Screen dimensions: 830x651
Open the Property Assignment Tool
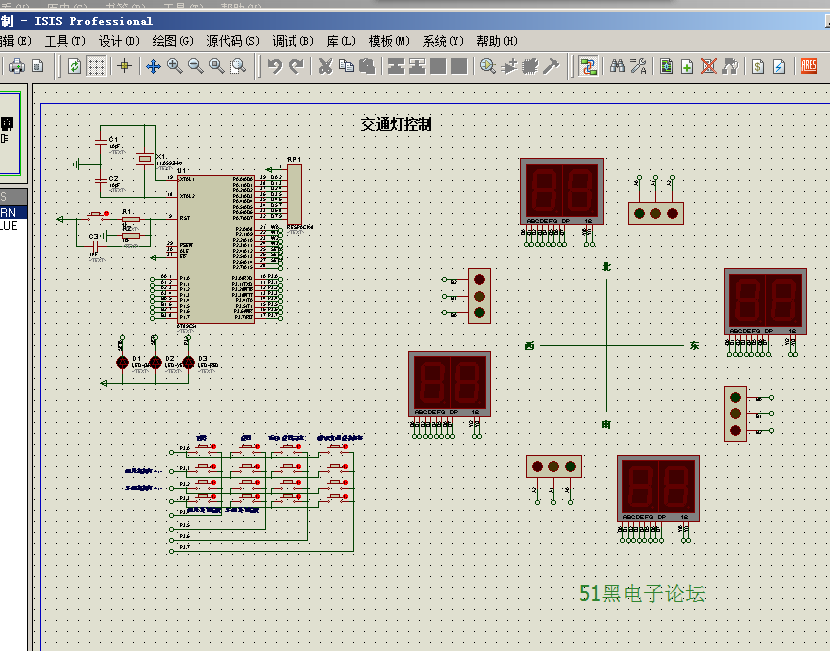pyautogui.click(x=638, y=66)
